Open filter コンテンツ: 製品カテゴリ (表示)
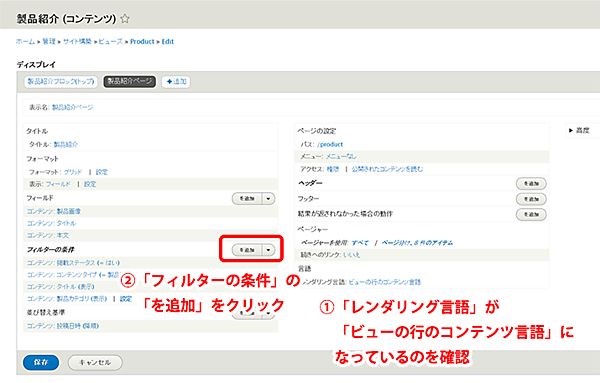The height and width of the screenshot is (383, 600). click(x=67, y=298)
